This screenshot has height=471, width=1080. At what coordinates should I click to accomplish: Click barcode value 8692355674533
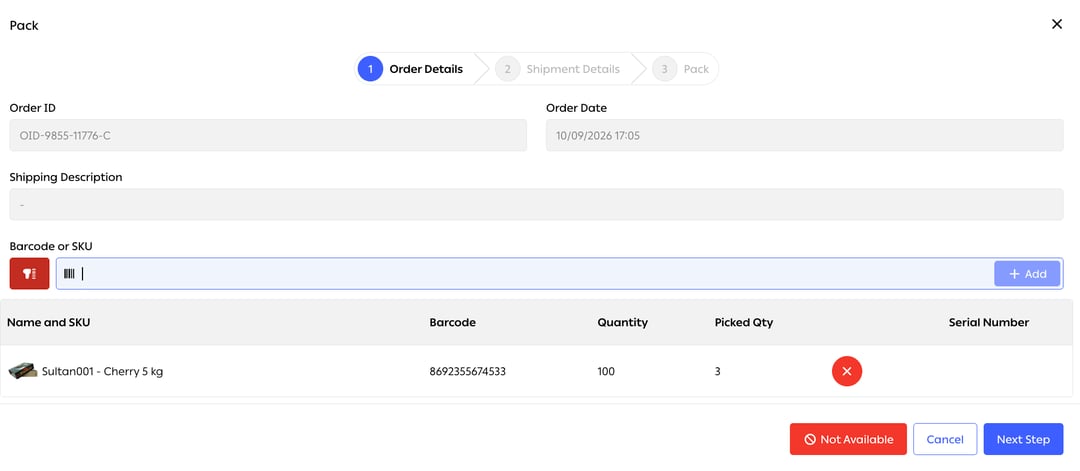point(468,372)
